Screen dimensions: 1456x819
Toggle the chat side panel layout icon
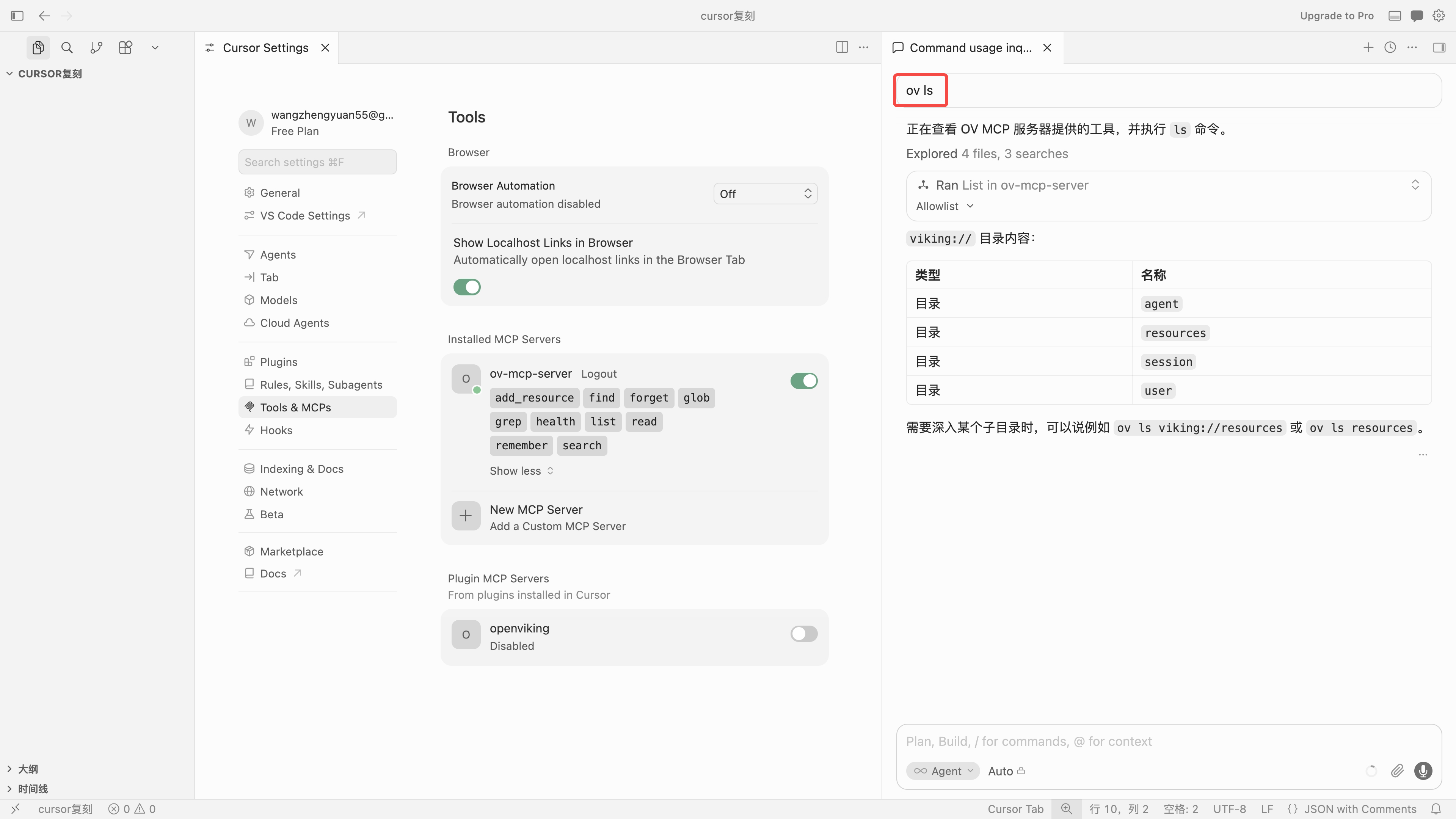(1439, 47)
